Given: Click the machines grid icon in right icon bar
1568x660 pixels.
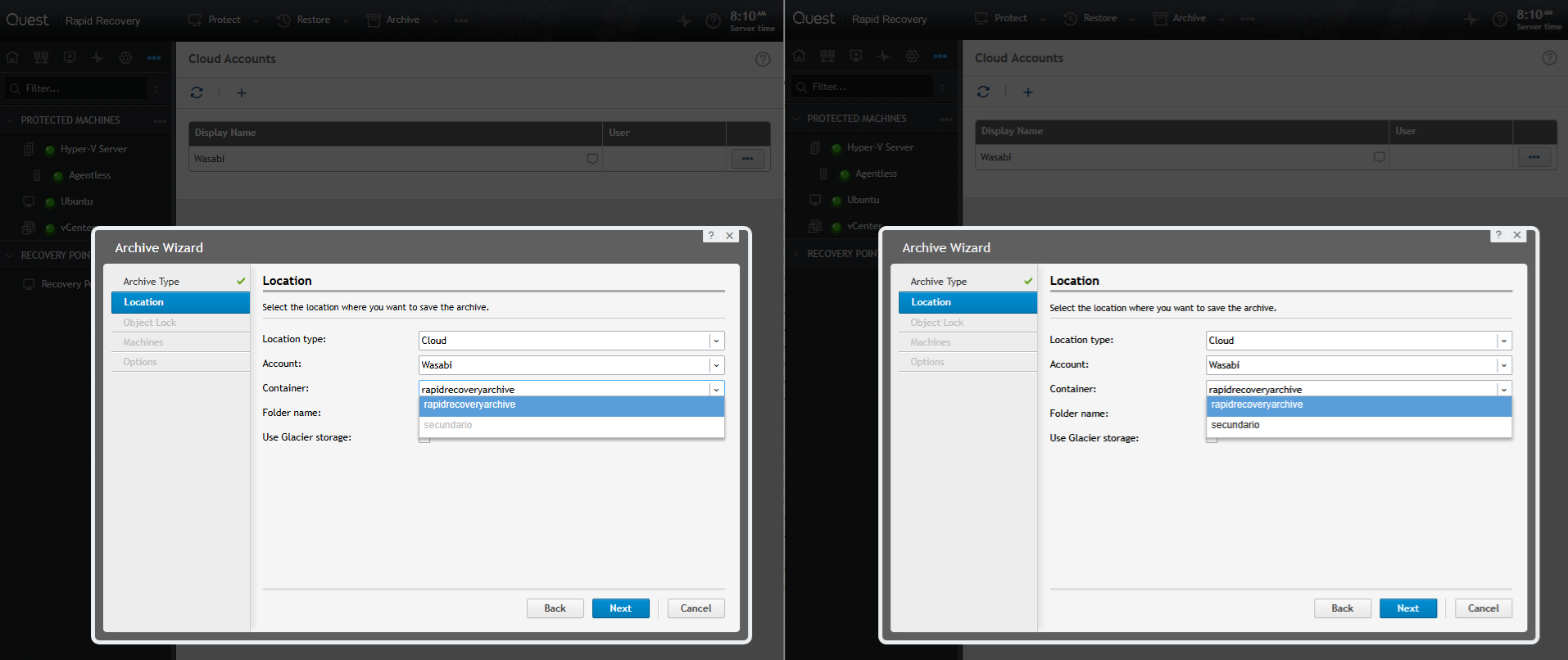Looking at the screenshot, I should click(827, 56).
